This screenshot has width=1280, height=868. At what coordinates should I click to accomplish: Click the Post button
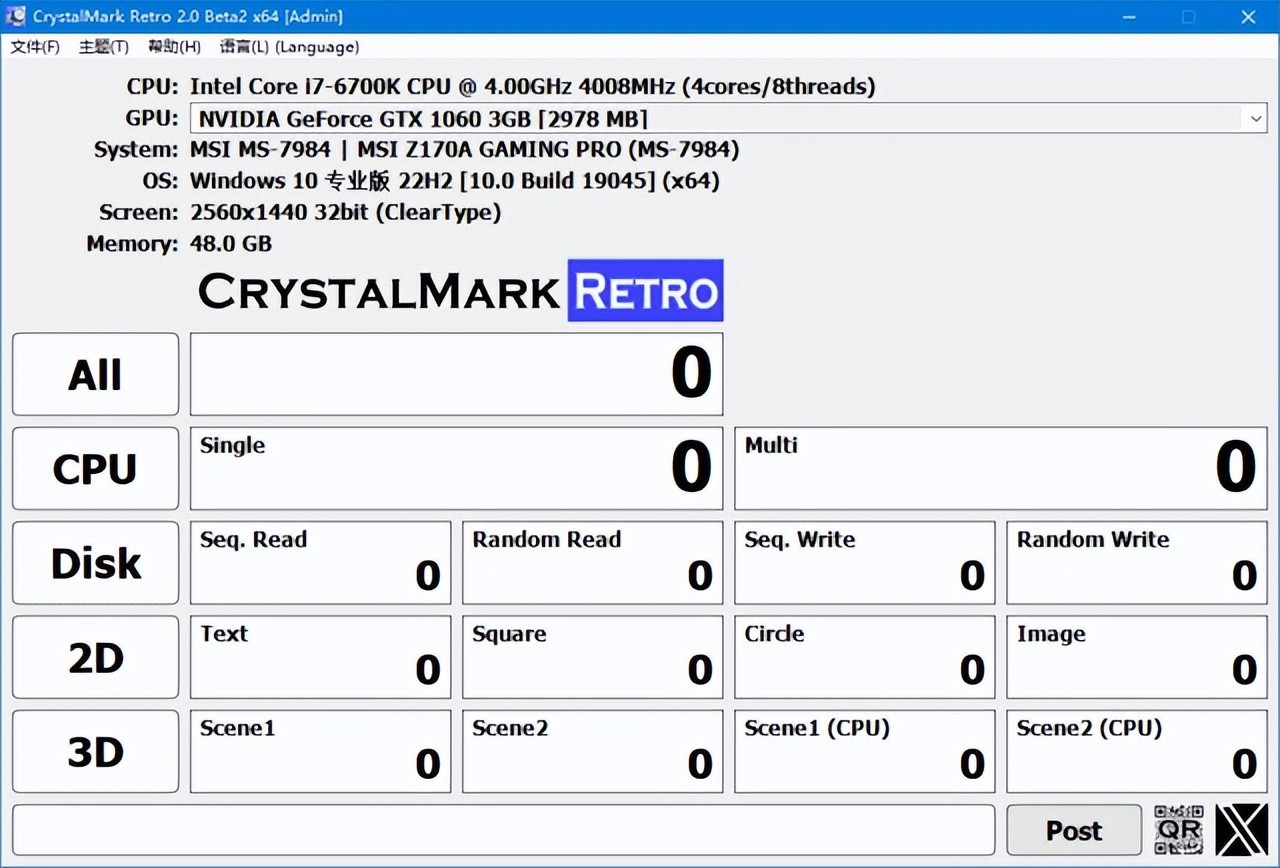click(1074, 829)
